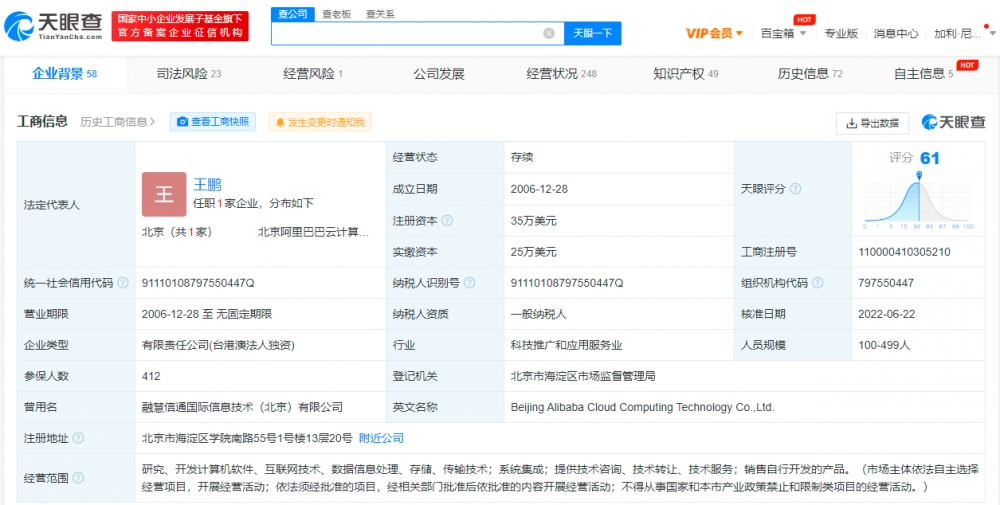Click help icon next to 天眼评分
Image resolution: width=1000 pixels, height=505 pixels.
point(795,189)
